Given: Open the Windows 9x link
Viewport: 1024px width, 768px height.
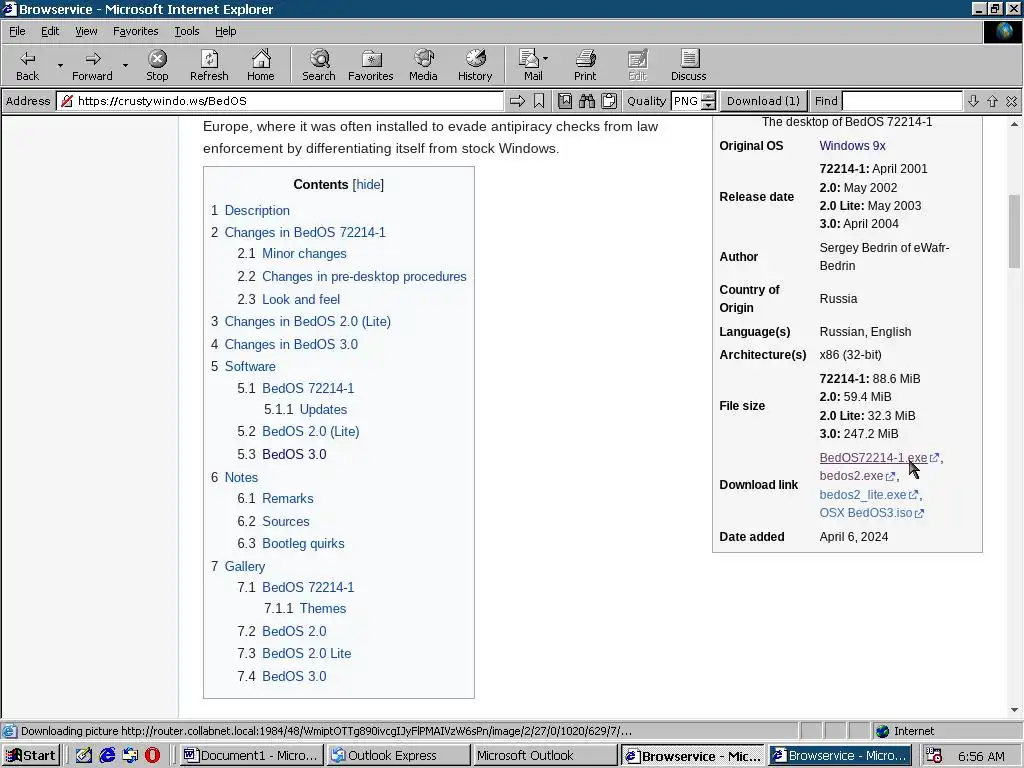Looking at the screenshot, I should point(852,146).
